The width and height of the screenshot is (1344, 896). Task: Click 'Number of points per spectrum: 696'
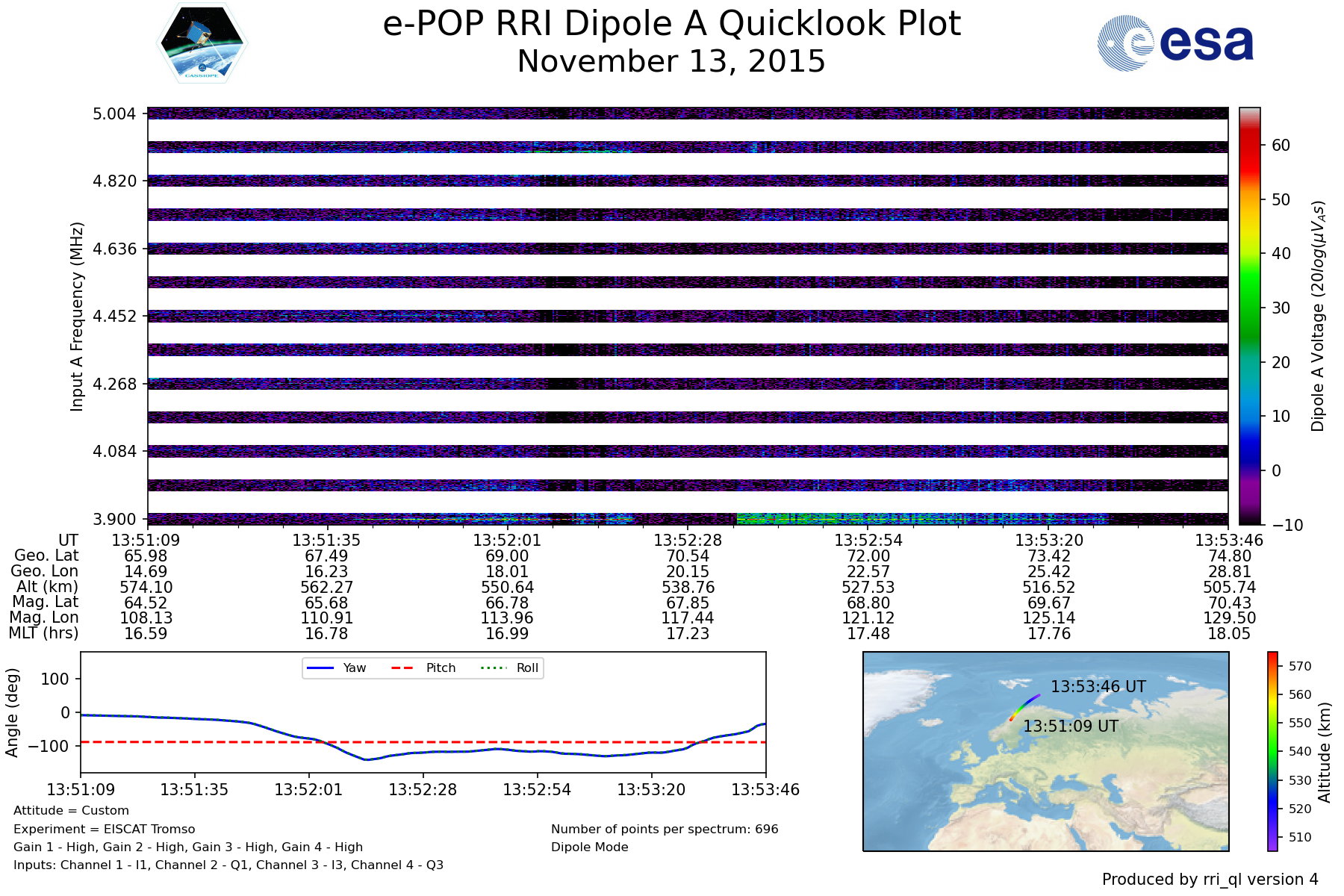(x=664, y=830)
